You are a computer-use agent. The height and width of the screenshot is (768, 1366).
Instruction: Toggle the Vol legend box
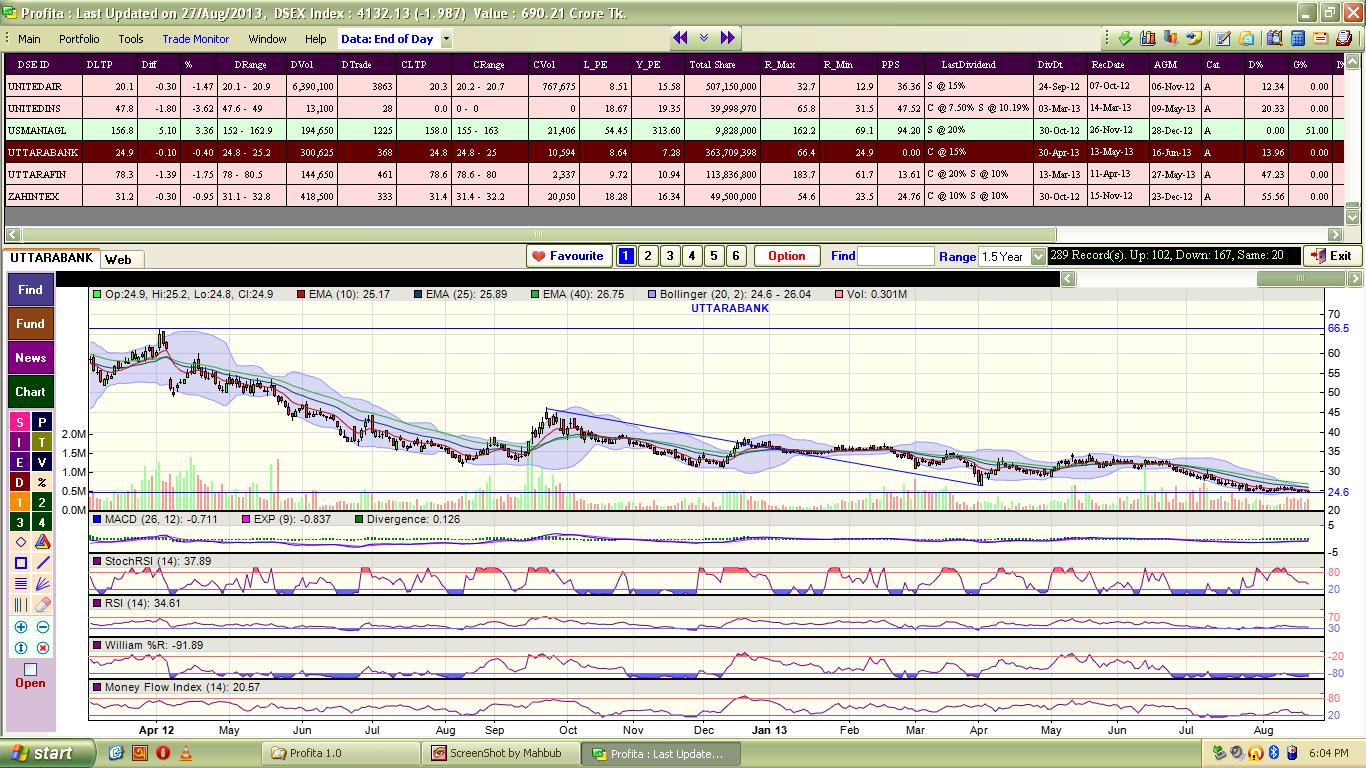coord(838,295)
